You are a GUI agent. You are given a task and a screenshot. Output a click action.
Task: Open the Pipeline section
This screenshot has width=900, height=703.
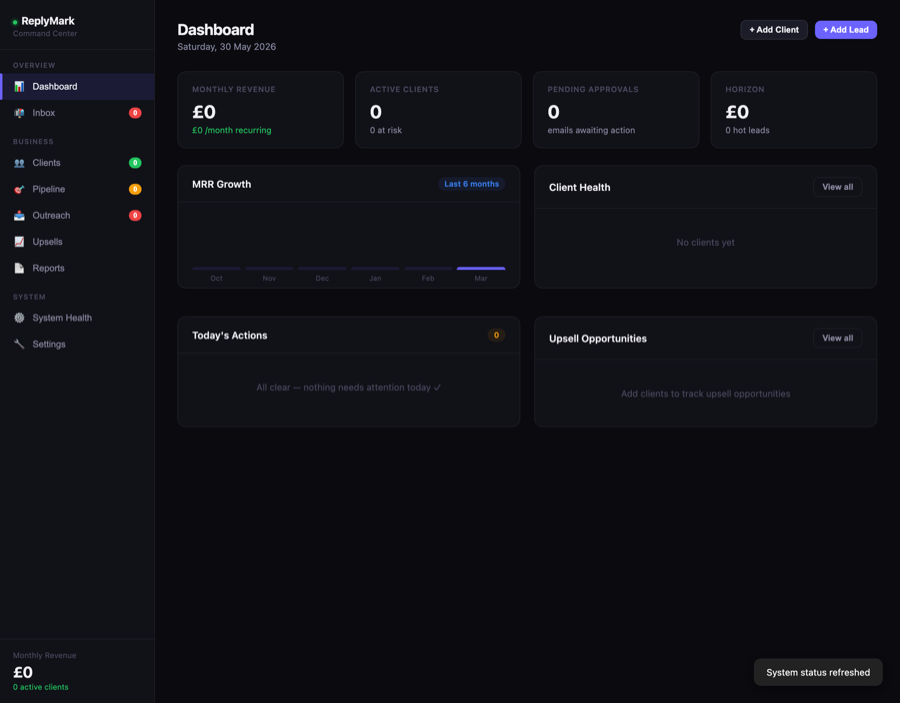point(77,189)
